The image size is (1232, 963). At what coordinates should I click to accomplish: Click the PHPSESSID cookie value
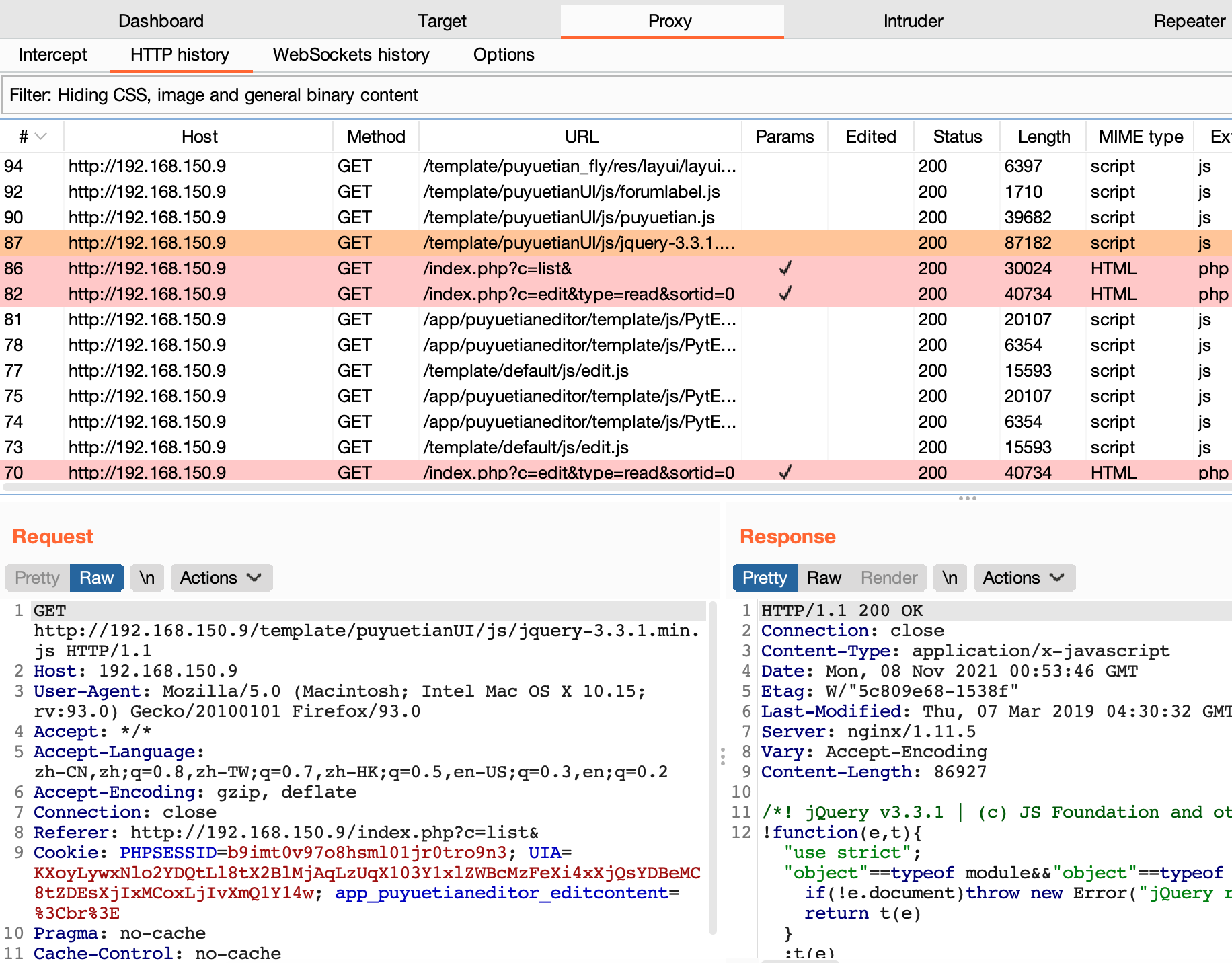coord(367,853)
